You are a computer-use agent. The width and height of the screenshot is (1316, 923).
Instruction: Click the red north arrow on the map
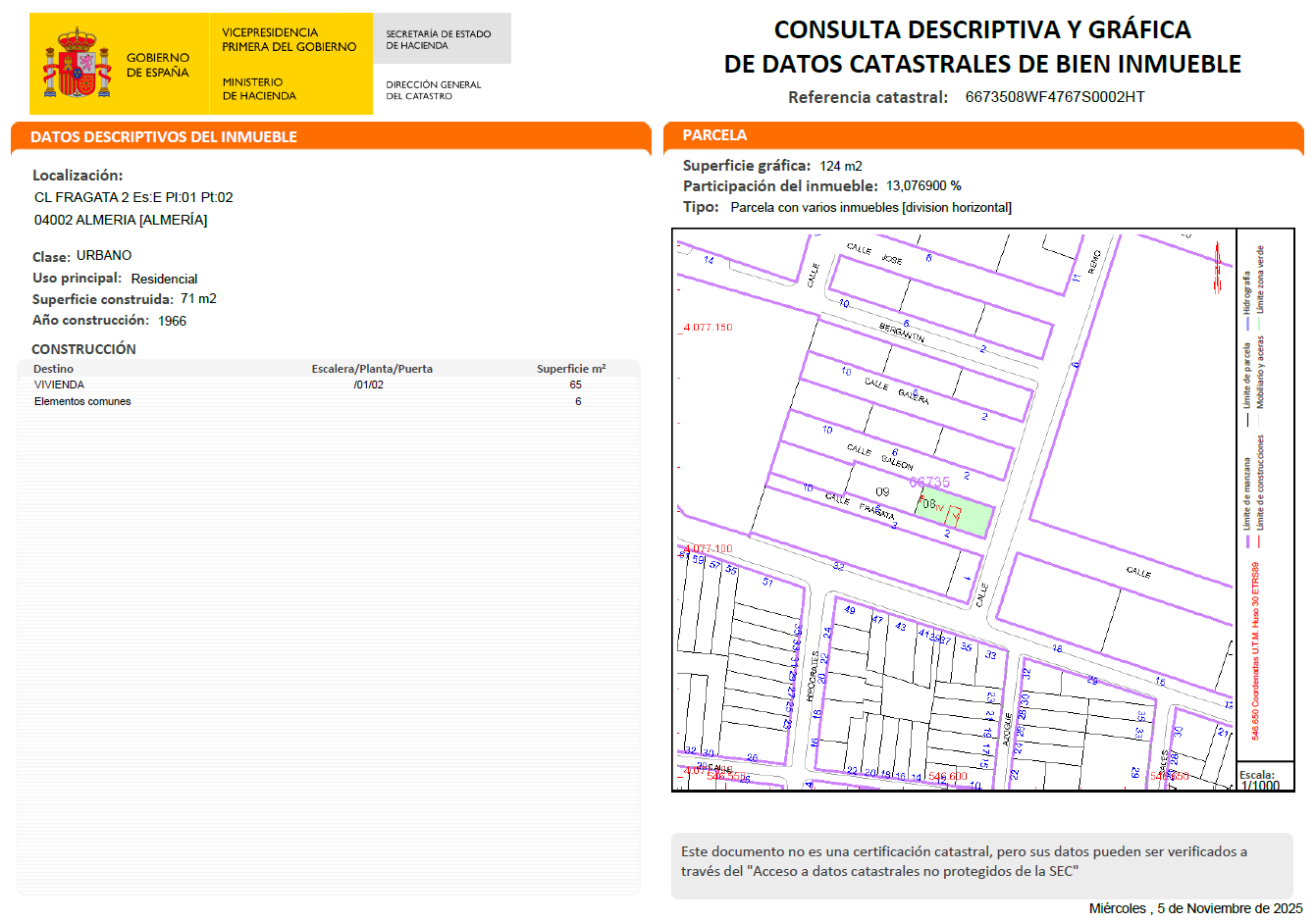point(1217,267)
